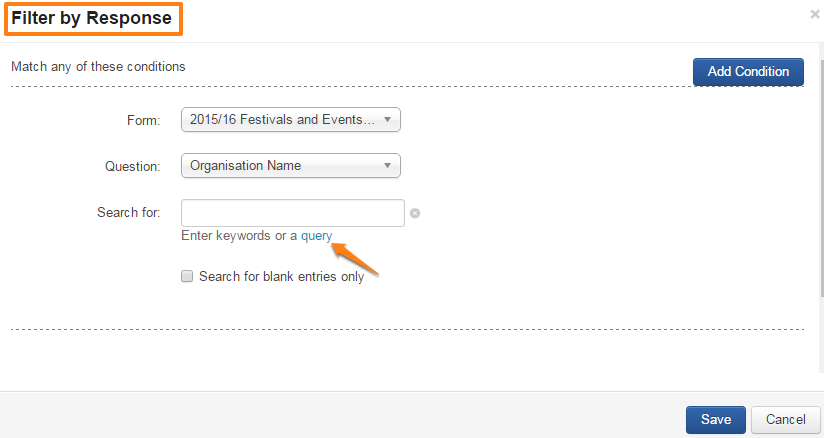Follow the query hyperlink

click(316, 236)
